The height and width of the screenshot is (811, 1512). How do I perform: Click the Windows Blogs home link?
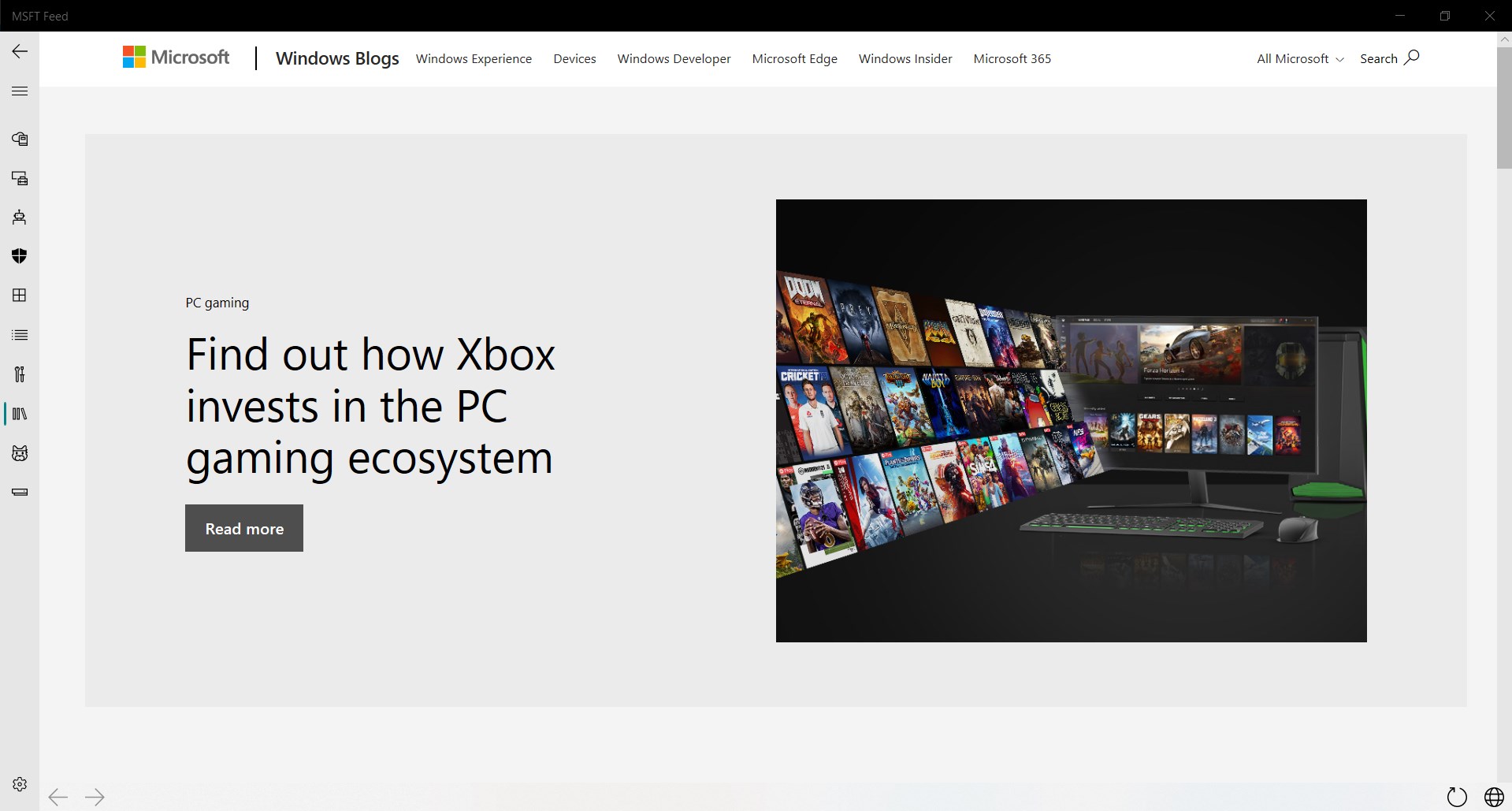pyautogui.click(x=337, y=58)
